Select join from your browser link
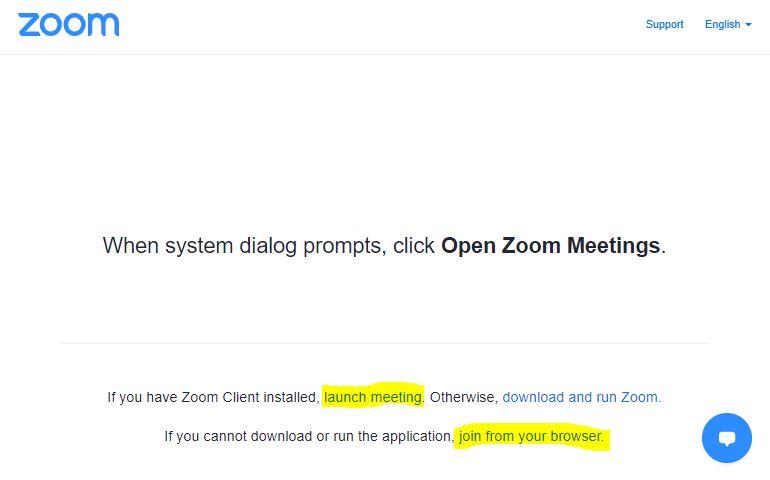This screenshot has height=480, width=770. [531, 436]
